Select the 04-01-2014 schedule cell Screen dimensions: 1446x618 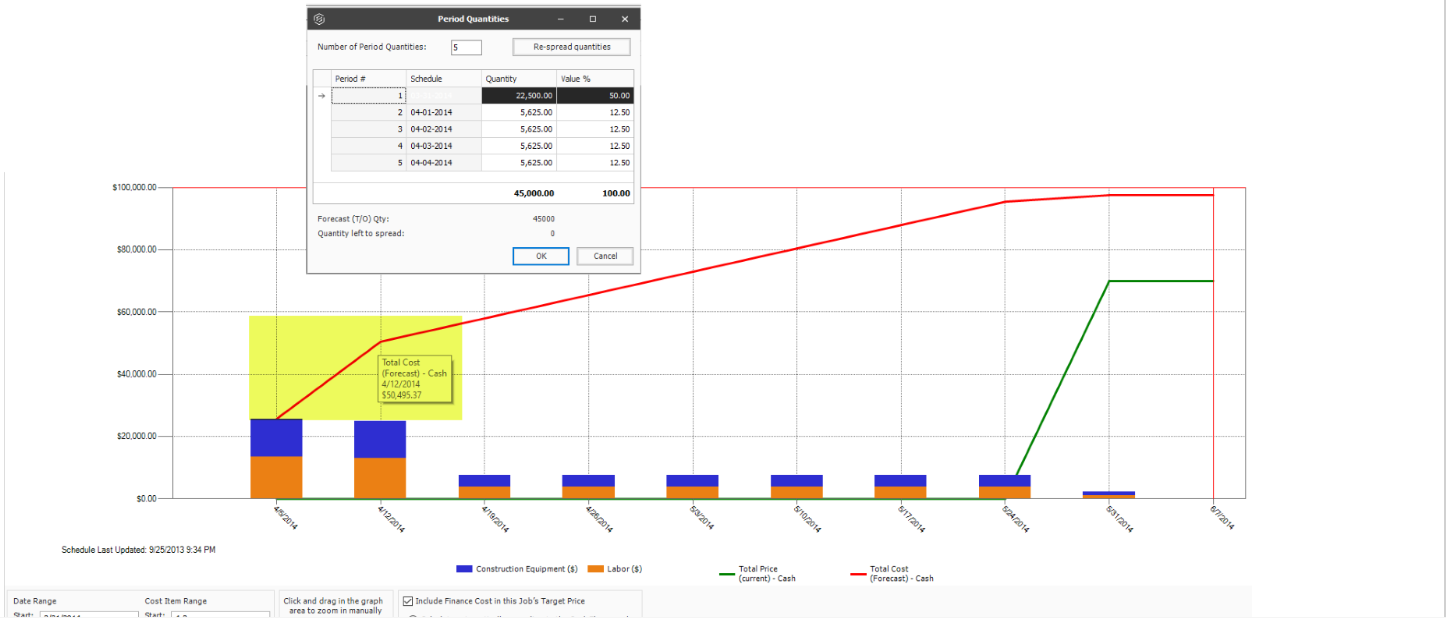pyautogui.click(x=444, y=113)
